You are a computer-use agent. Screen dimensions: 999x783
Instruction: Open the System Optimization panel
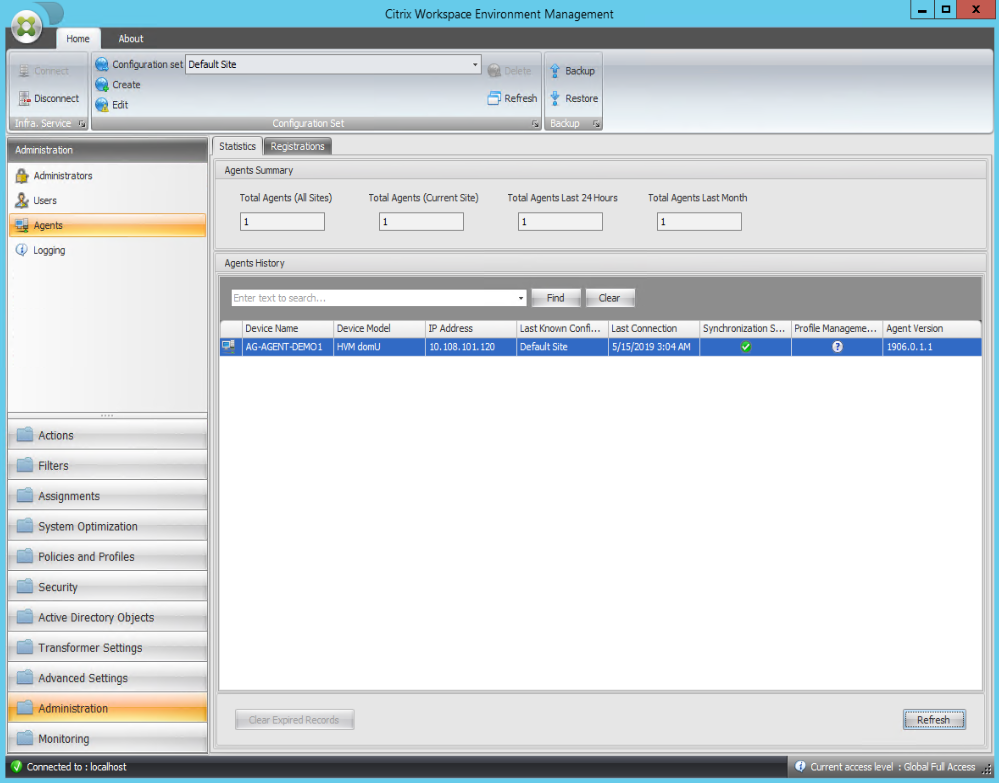88,527
